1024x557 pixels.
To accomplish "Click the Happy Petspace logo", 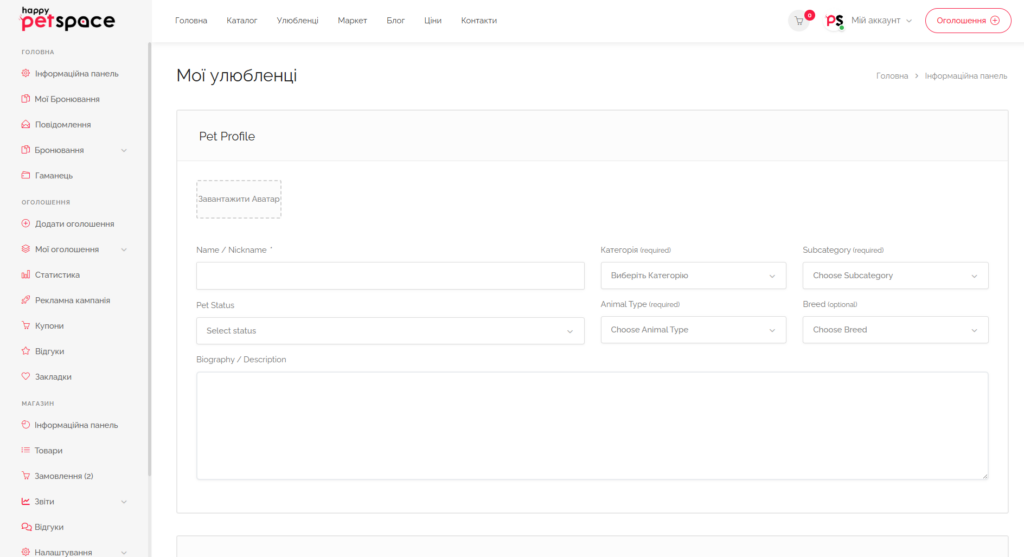I will (68, 19).
